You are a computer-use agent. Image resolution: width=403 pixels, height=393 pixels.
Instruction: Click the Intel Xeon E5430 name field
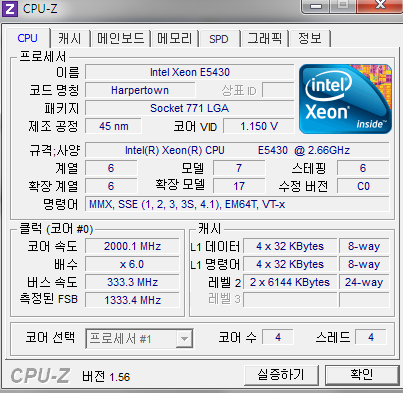tap(190, 72)
